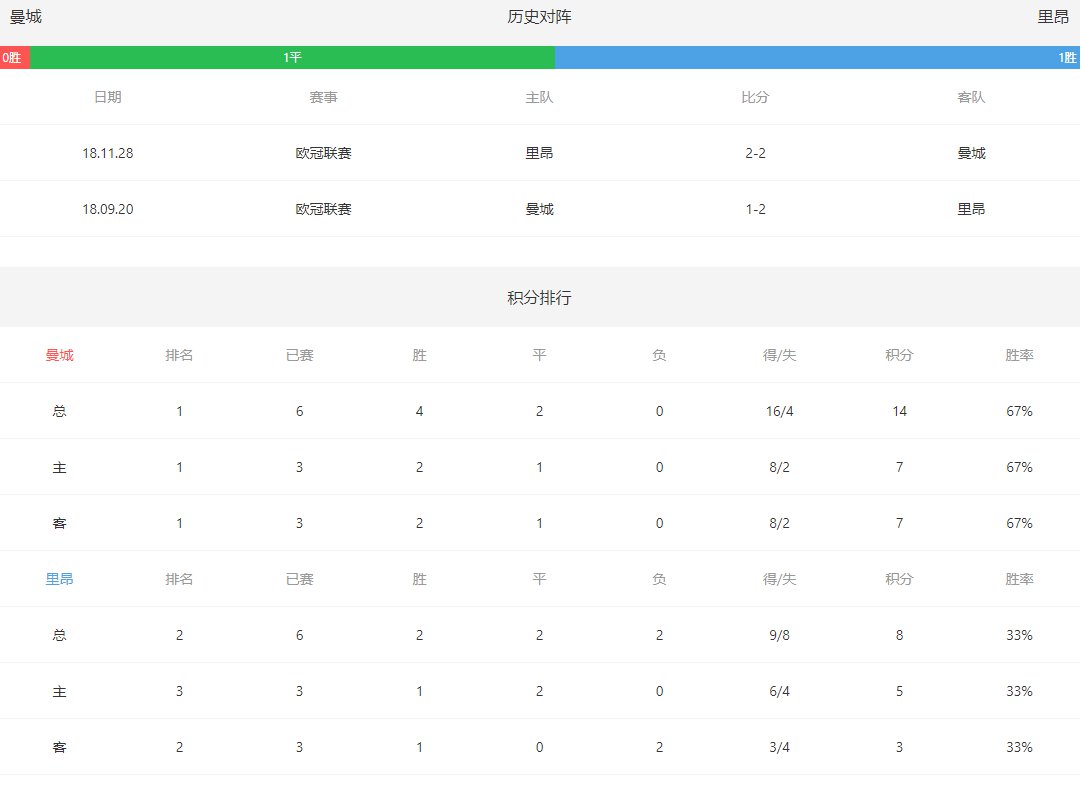This screenshot has width=1081, height=792.
Task: Click 负 header in the 里昂 table
Action: click(659, 579)
